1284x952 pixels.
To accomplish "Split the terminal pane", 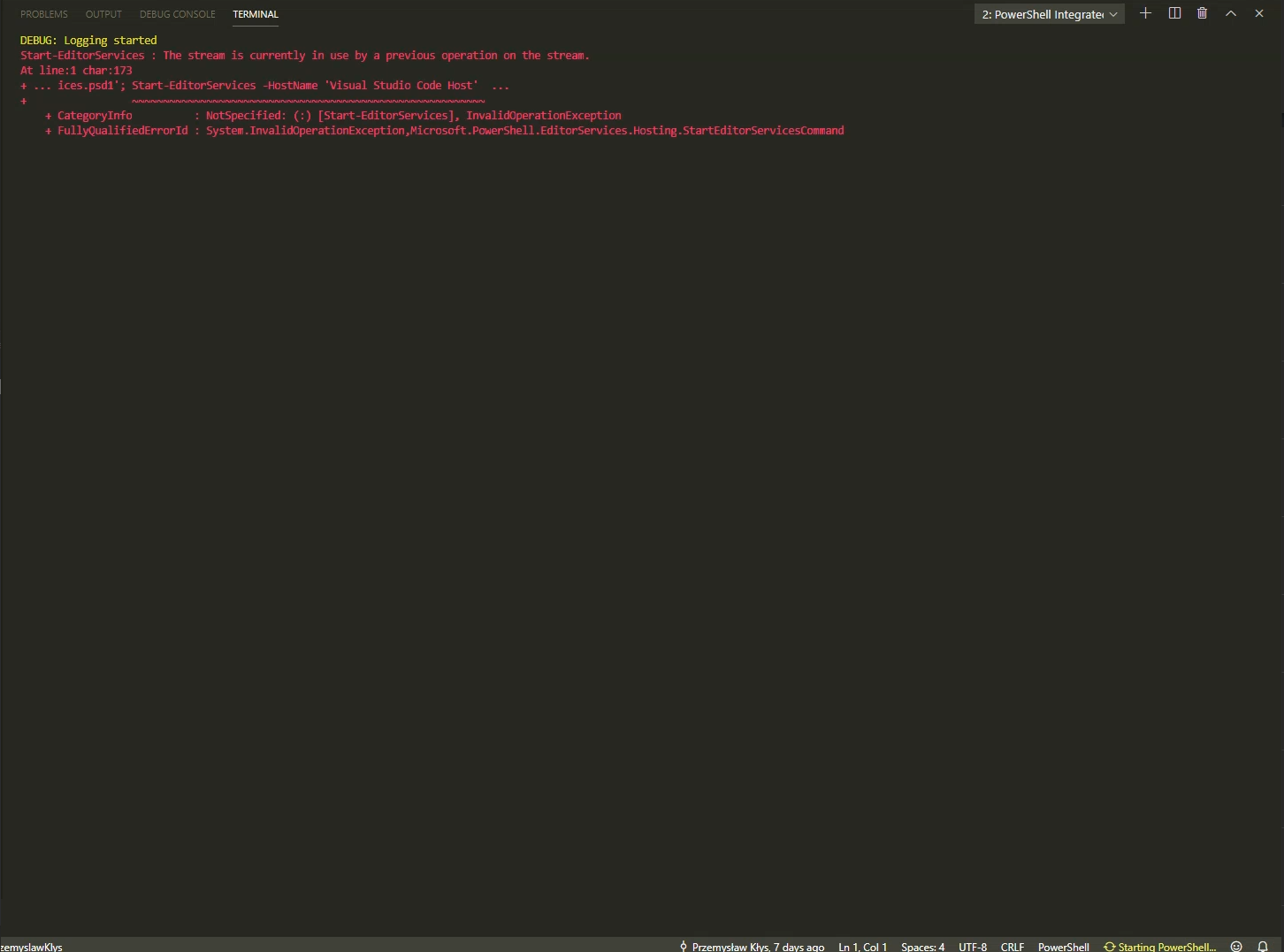I will (1174, 13).
